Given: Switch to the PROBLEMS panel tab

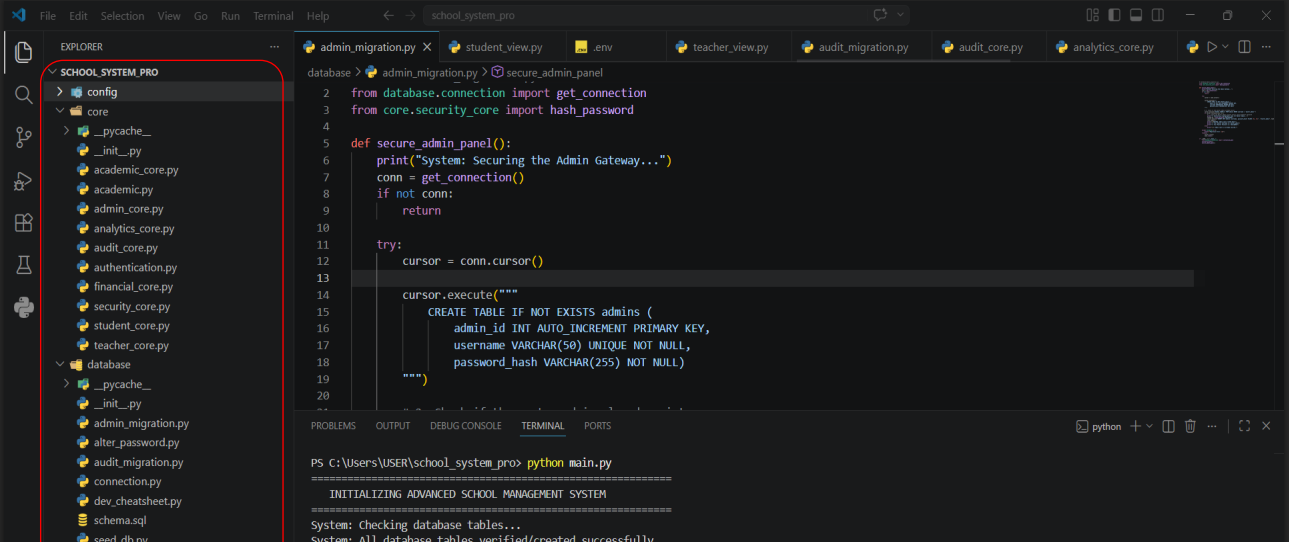Looking at the screenshot, I should (x=333, y=426).
